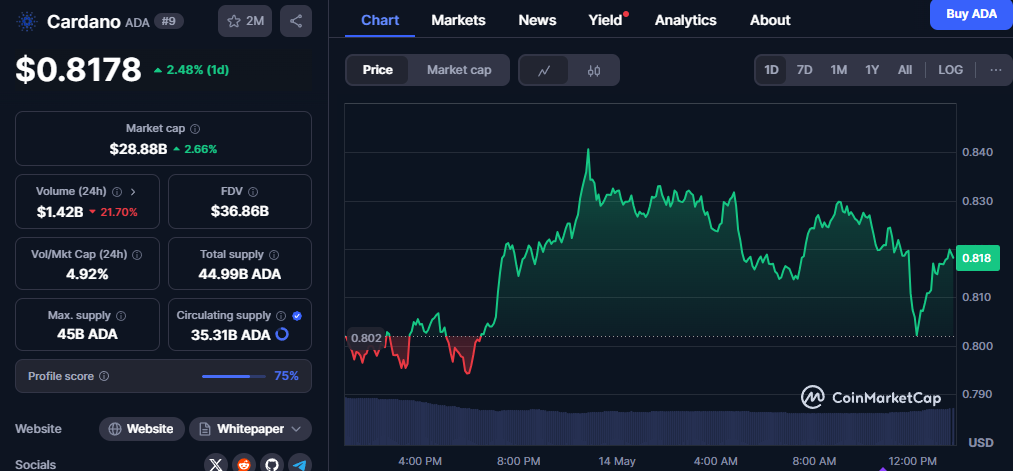Open the Website link
Viewport: 1013px width, 471px height.
coord(142,429)
